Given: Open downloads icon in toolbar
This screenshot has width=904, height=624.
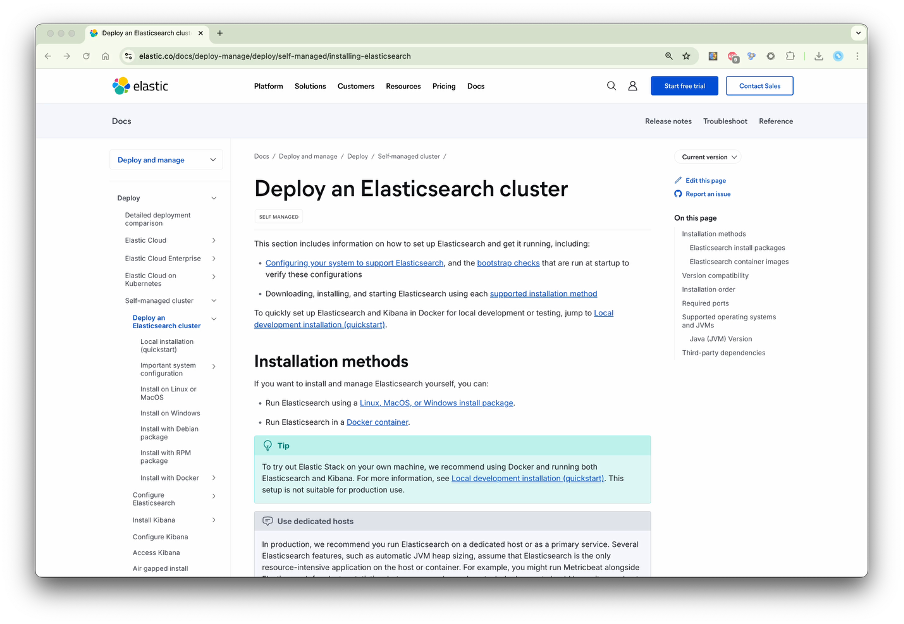Looking at the screenshot, I should tap(819, 56).
